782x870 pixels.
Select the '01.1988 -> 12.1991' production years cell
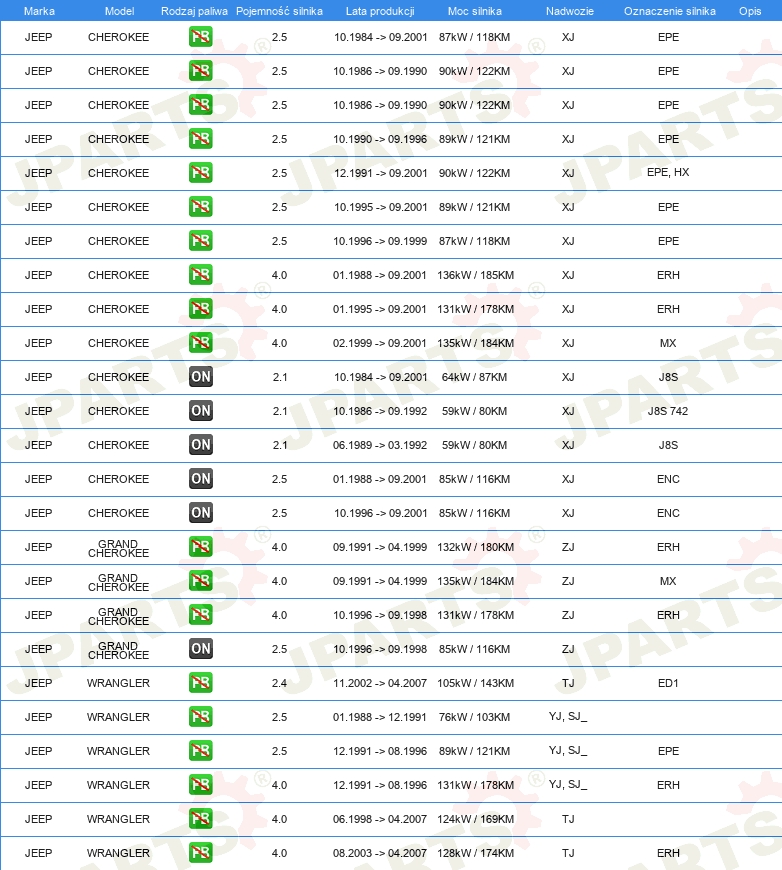pos(380,717)
